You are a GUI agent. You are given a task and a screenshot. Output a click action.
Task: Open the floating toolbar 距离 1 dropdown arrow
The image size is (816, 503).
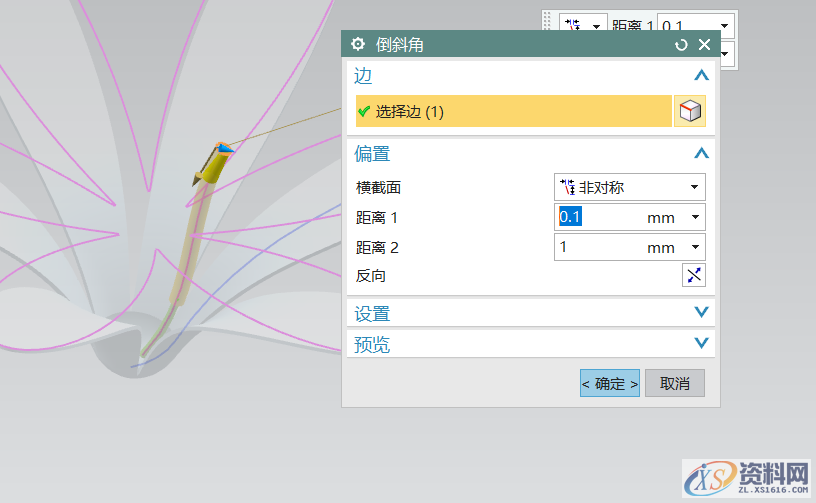pos(724,25)
